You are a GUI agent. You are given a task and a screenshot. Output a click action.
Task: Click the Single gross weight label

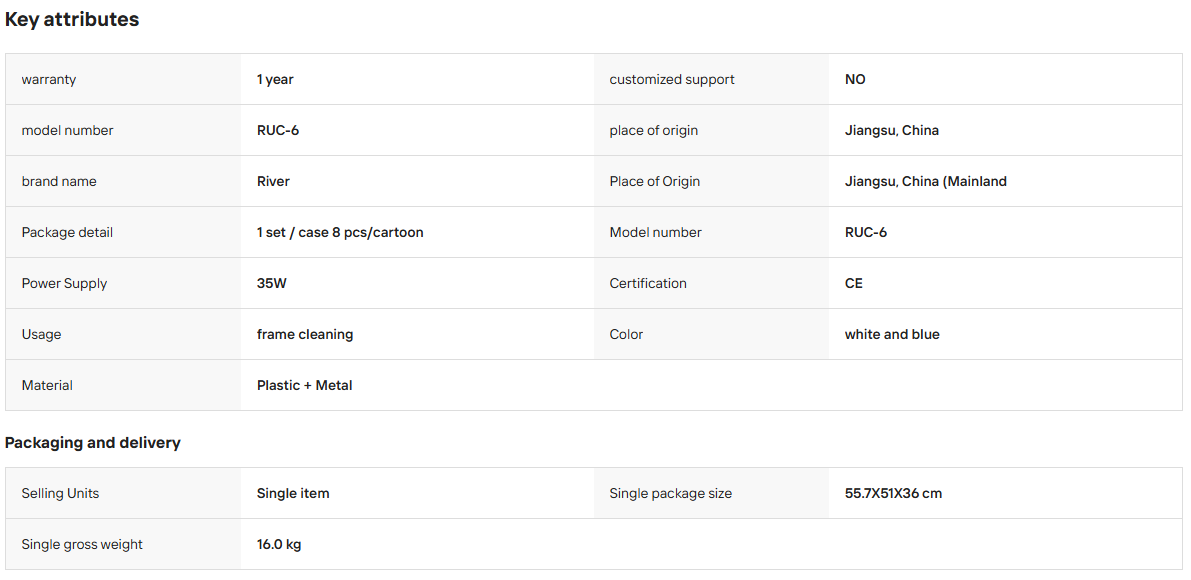82,544
